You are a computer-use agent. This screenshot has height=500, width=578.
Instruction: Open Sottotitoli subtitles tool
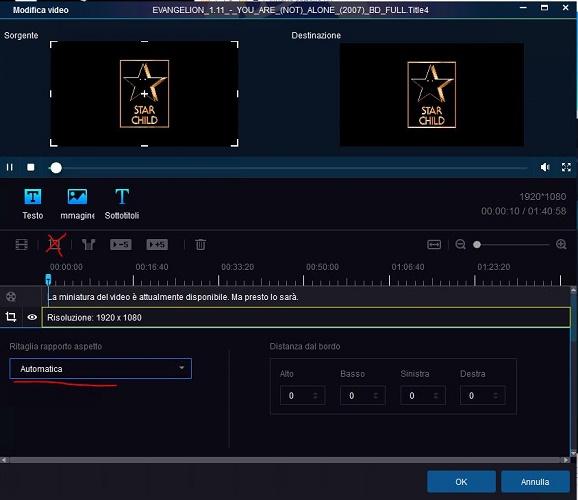(122, 197)
